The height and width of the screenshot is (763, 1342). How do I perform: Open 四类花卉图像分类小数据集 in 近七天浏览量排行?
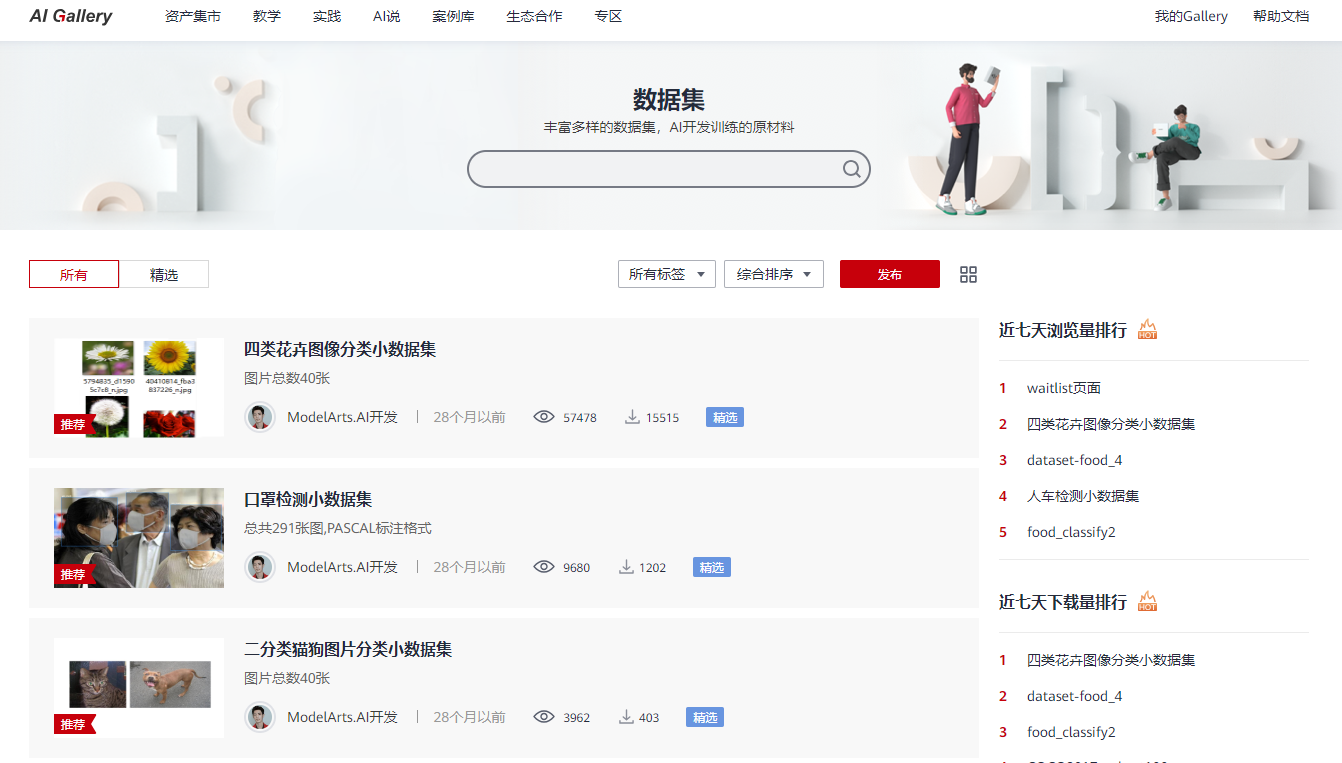click(1111, 424)
